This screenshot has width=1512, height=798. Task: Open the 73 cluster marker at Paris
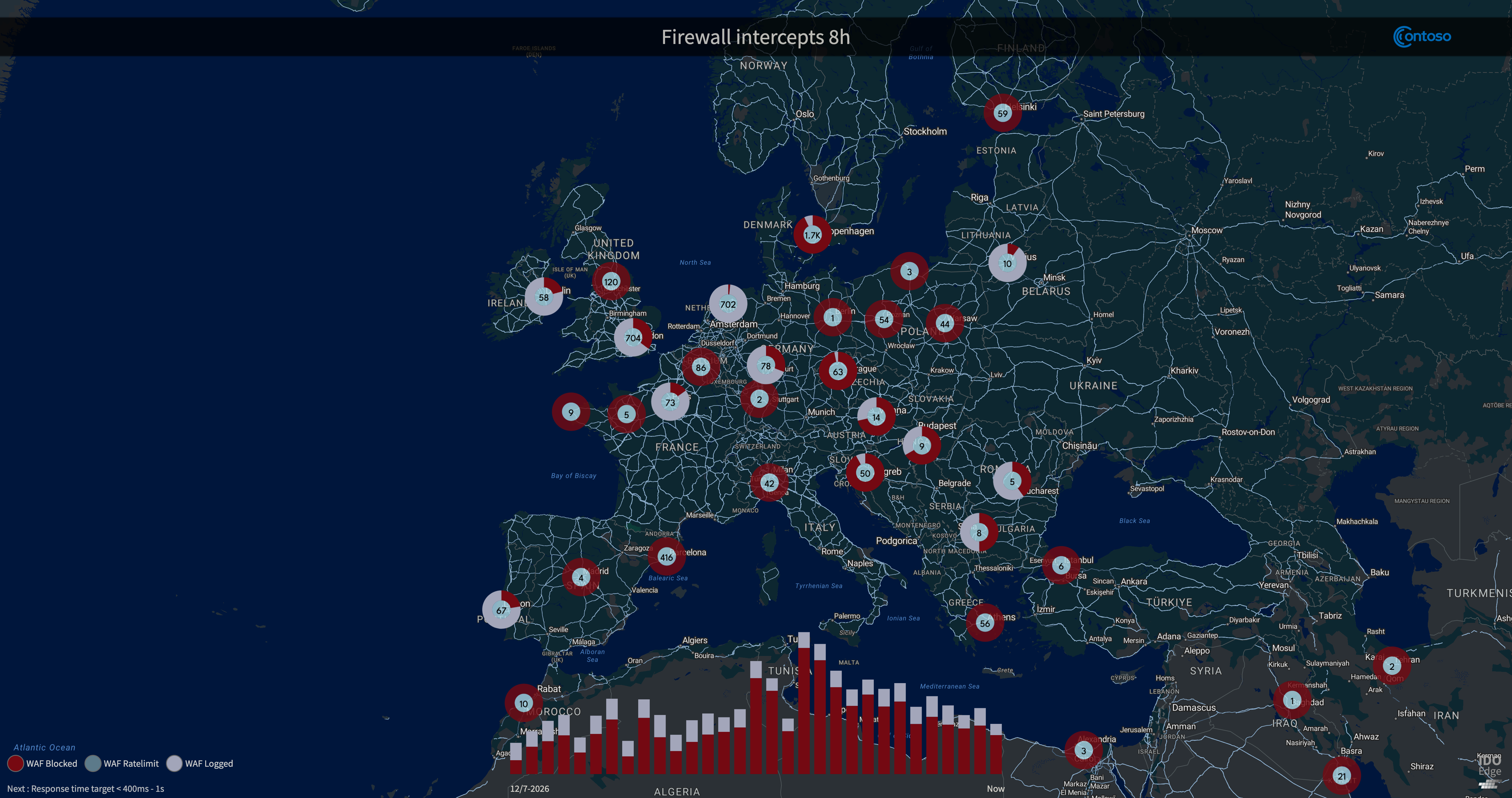[x=670, y=402]
